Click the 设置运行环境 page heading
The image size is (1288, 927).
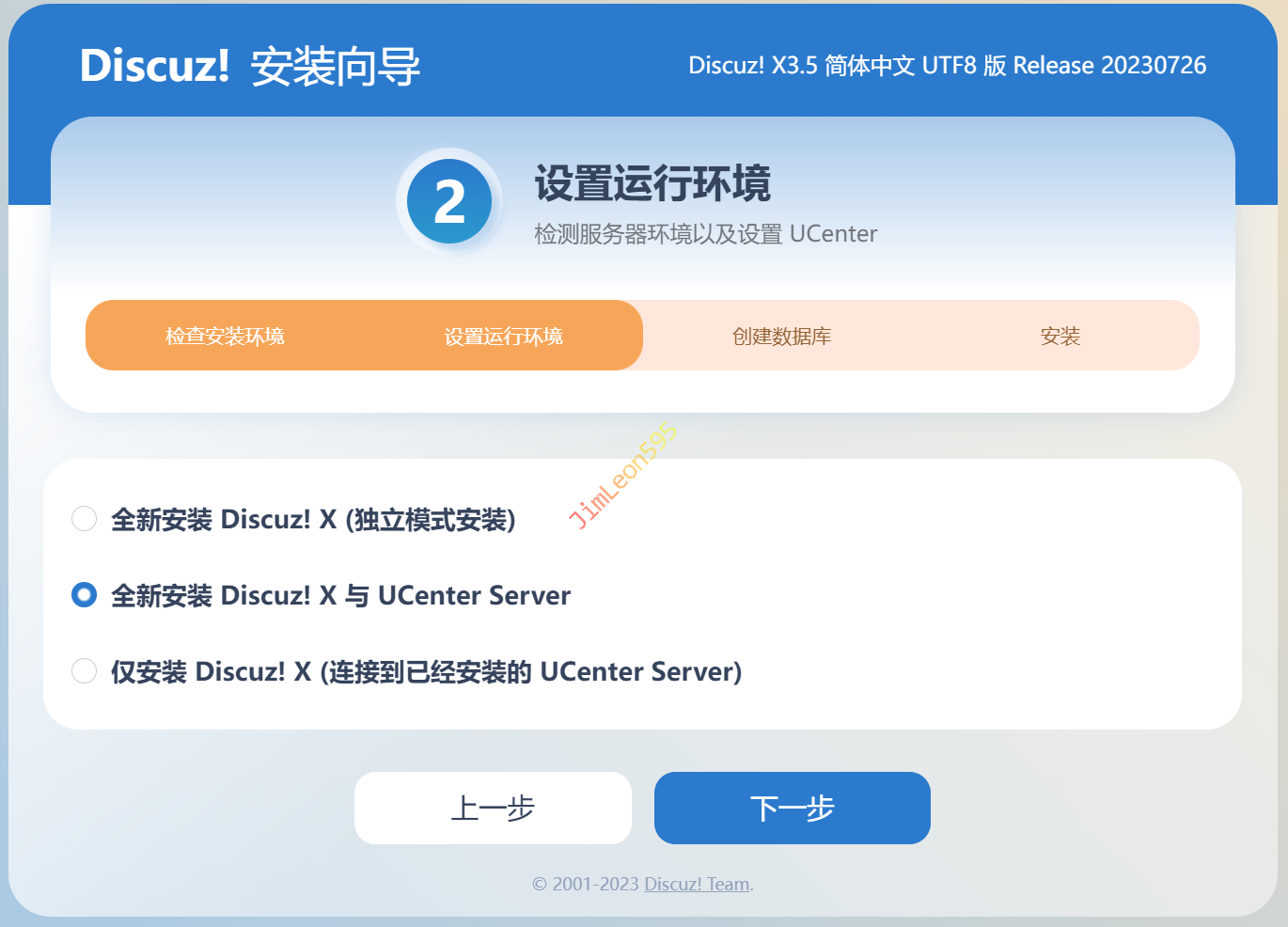point(653,182)
